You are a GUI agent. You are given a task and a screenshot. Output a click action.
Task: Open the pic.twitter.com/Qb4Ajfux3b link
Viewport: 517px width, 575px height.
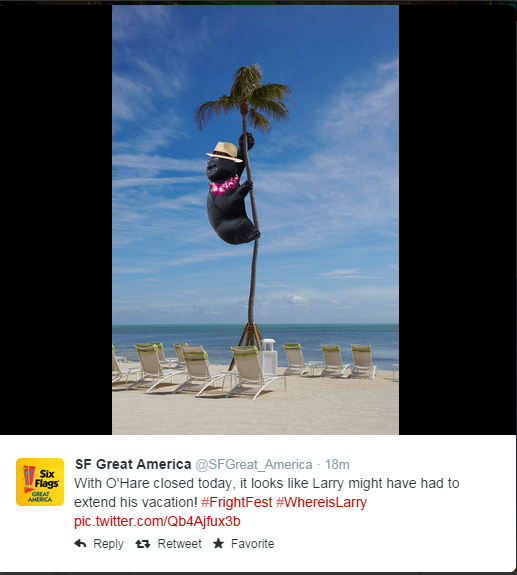point(157,521)
